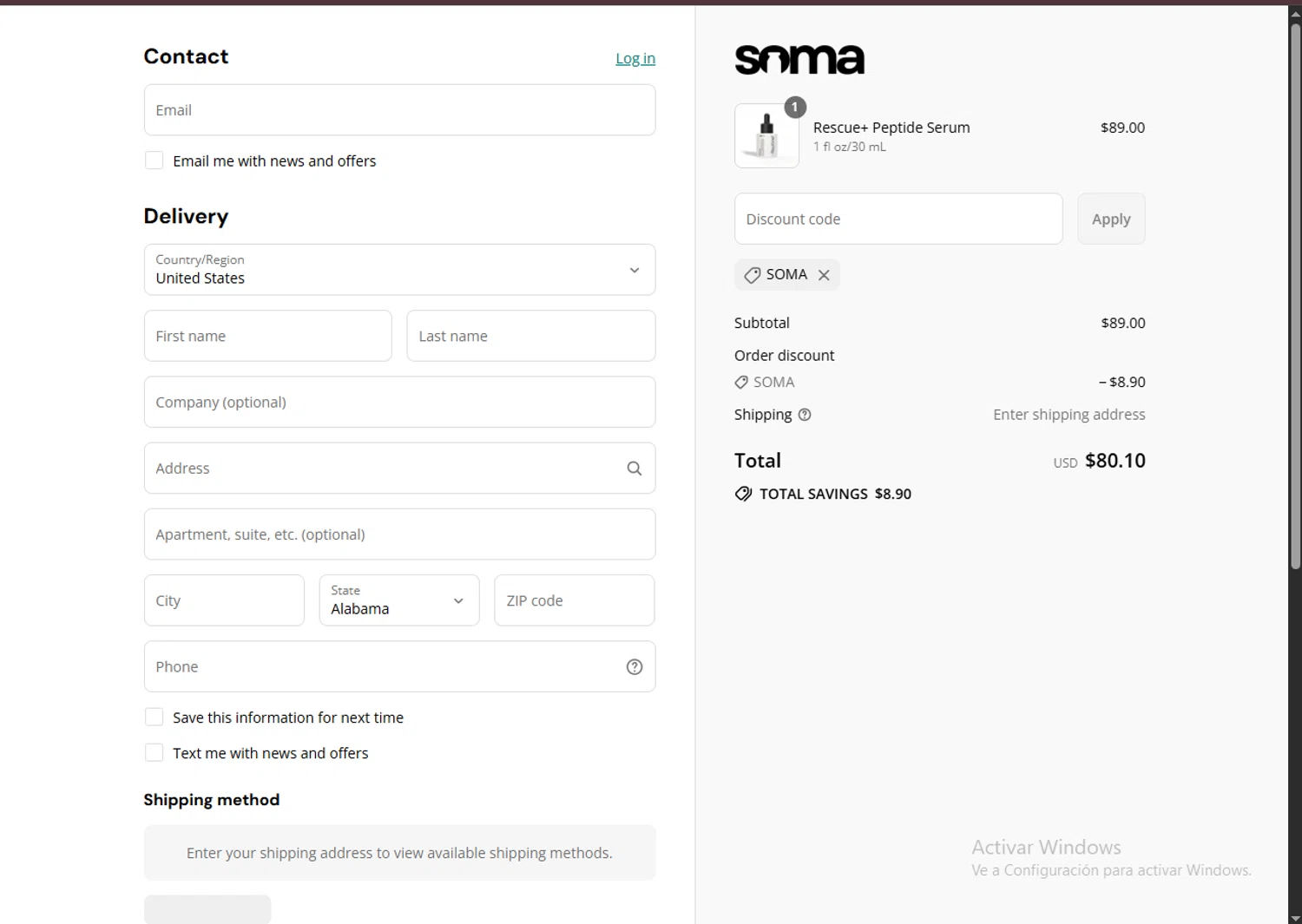The height and width of the screenshot is (924, 1302).
Task: Click the search icon in Address field
Action: (635, 469)
